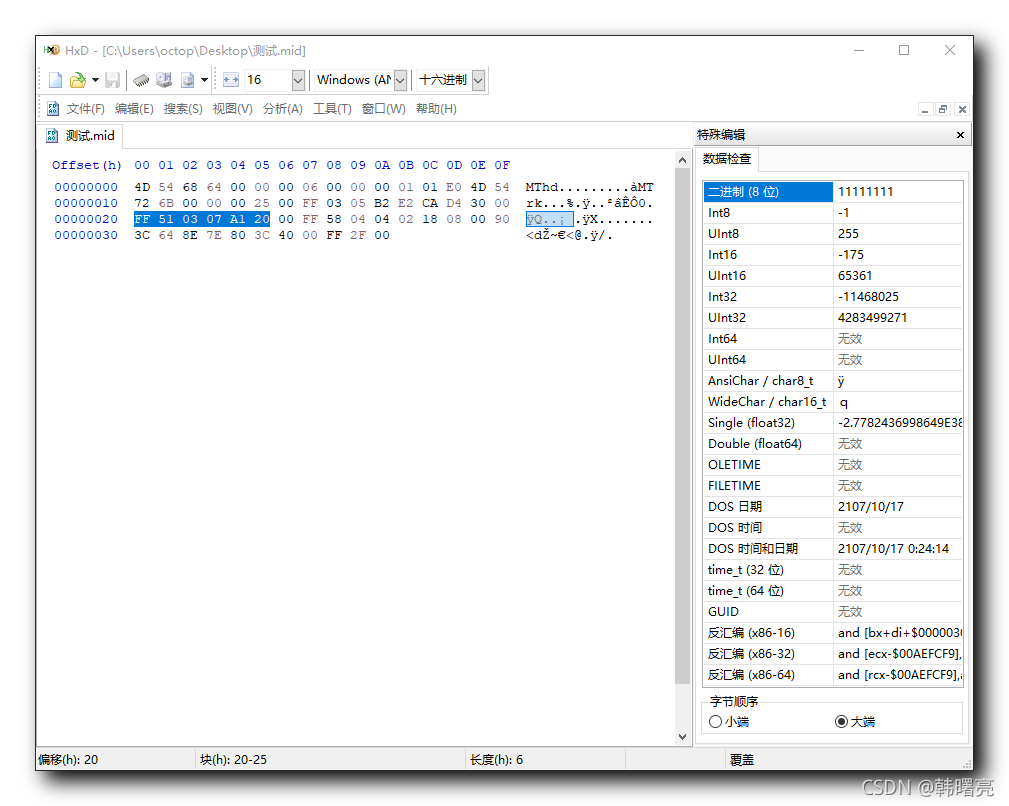1009x806 pixels.
Task: Click the Save disk toolbar icon
Action: [113, 80]
